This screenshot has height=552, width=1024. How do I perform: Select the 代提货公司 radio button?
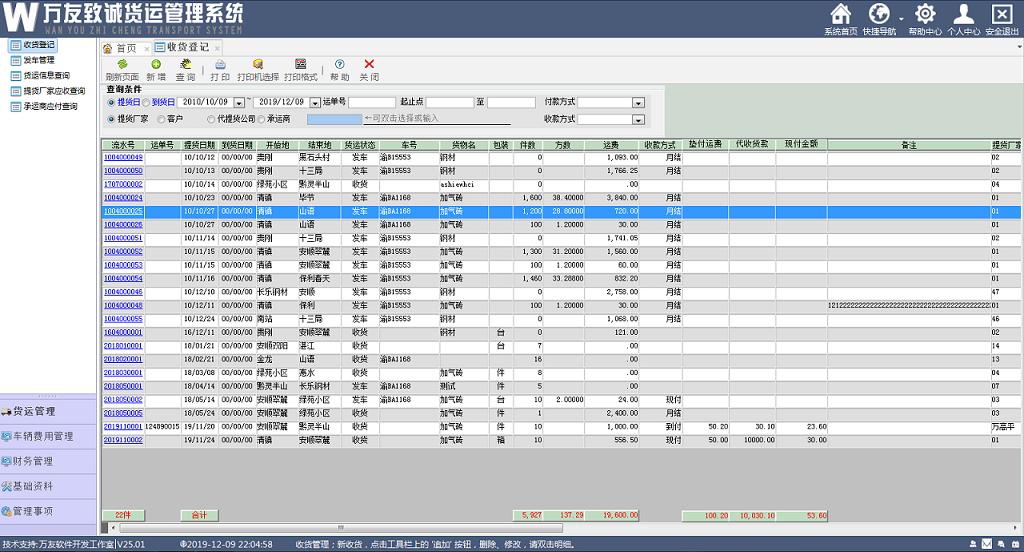211,119
